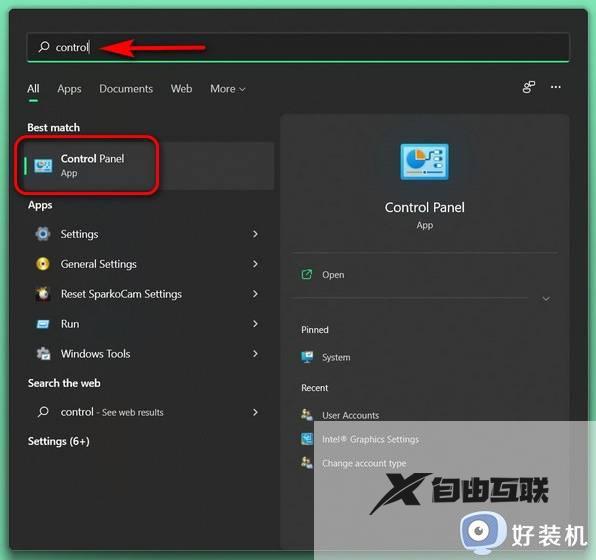Click the User Accounts icon in Recent
Screen dimensions: 596x560
[307, 414]
